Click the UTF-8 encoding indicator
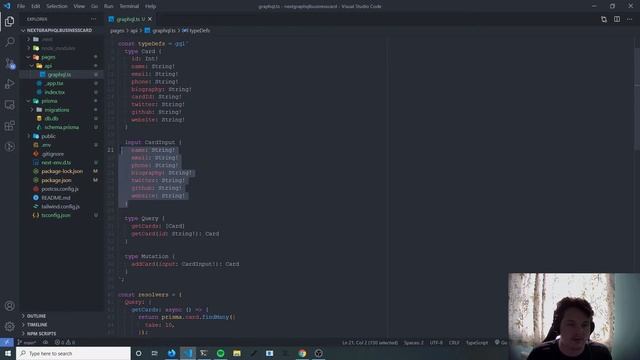The width and height of the screenshot is (640, 360). tap(436, 342)
